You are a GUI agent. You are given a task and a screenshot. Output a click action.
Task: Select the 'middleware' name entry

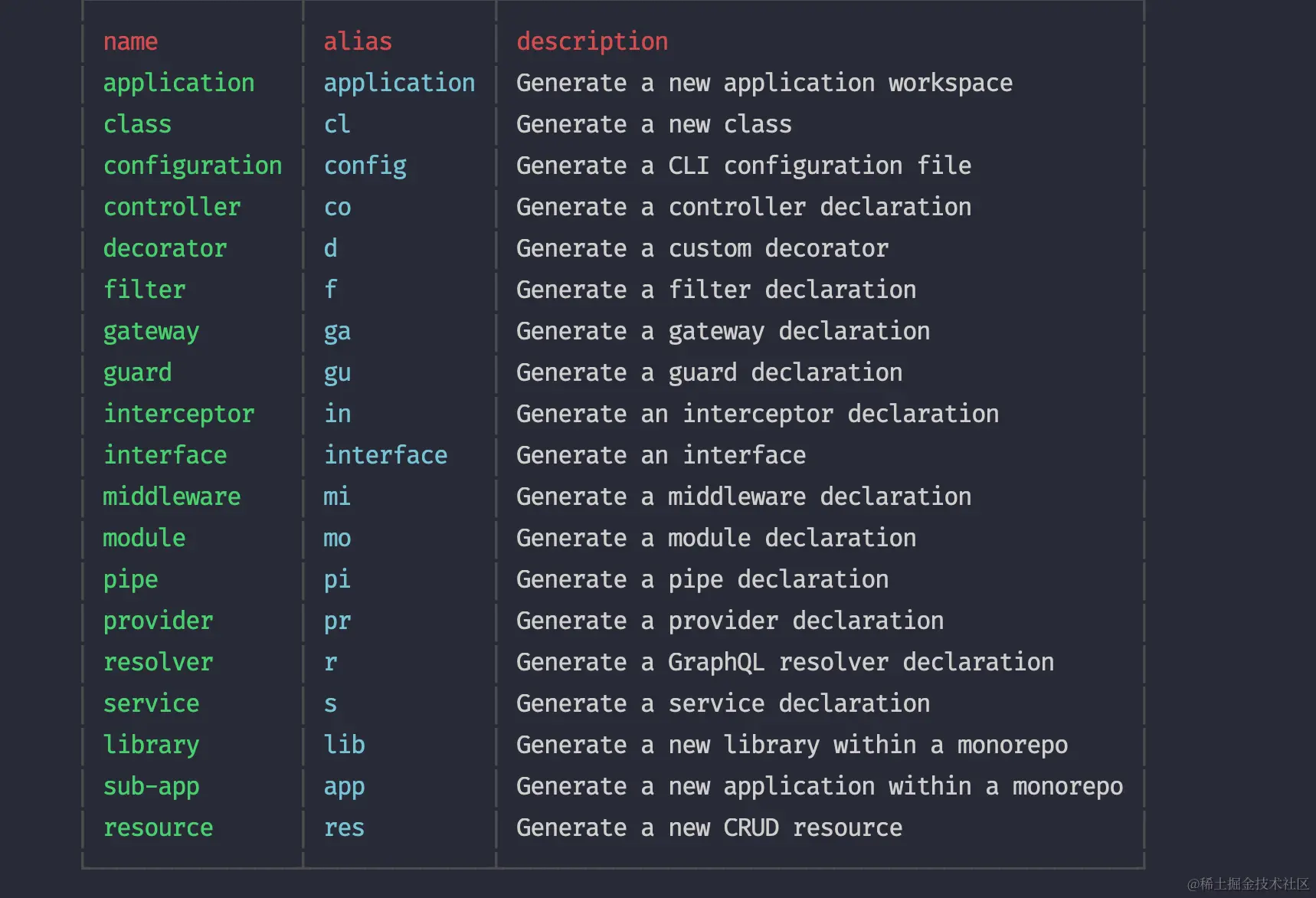tap(172, 497)
